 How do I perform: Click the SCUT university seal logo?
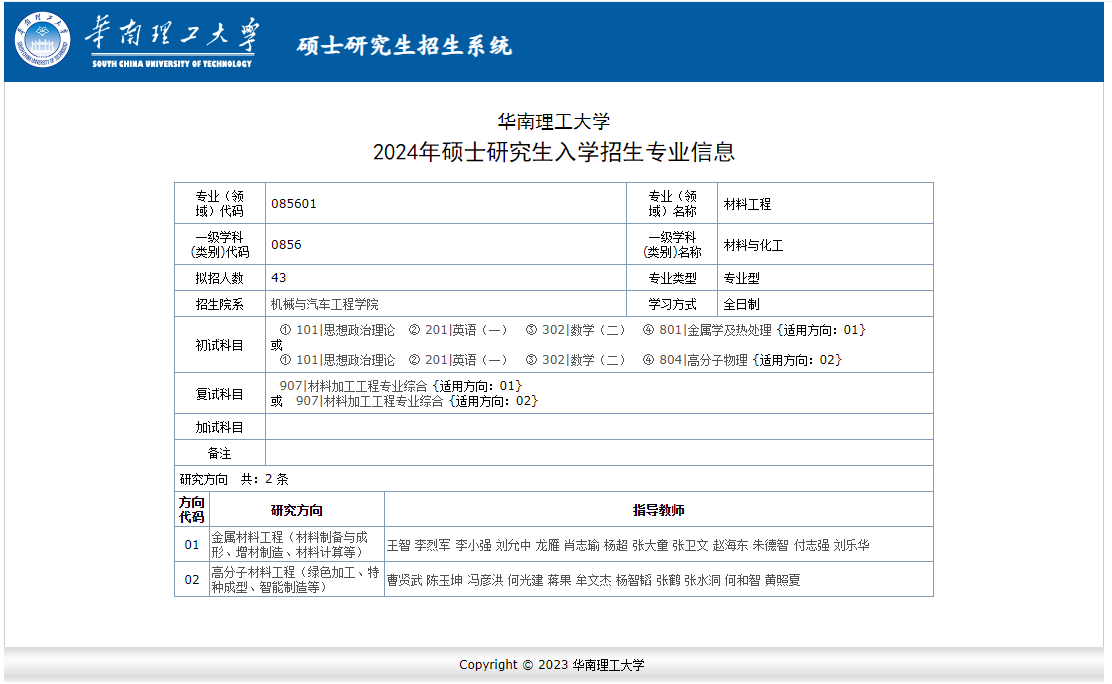(43, 40)
